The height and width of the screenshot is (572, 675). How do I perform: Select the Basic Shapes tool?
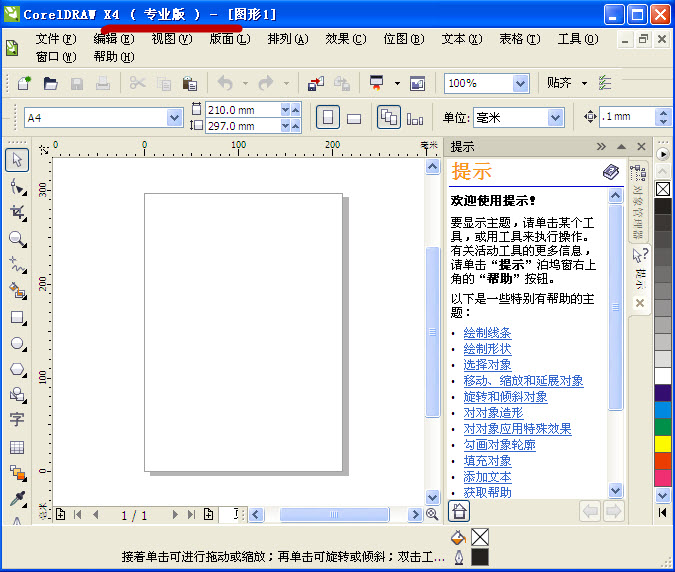pyautogui.click(x=18, y=395)
